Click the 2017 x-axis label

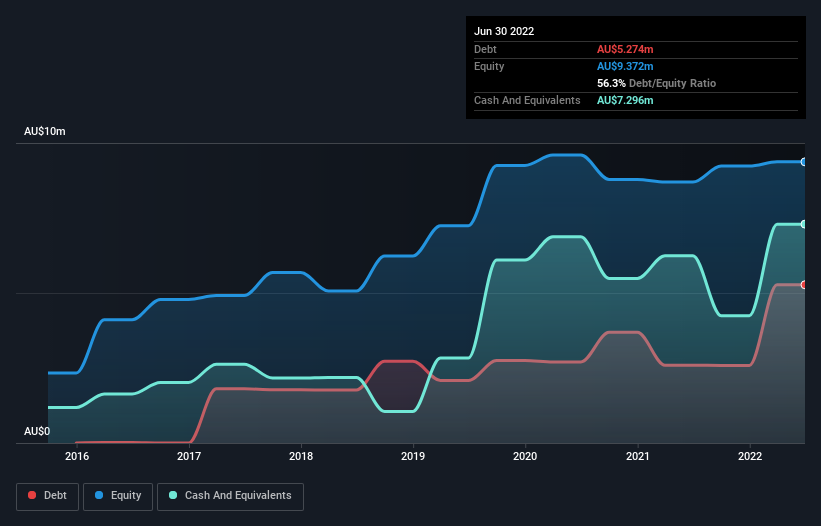point(189,456)
